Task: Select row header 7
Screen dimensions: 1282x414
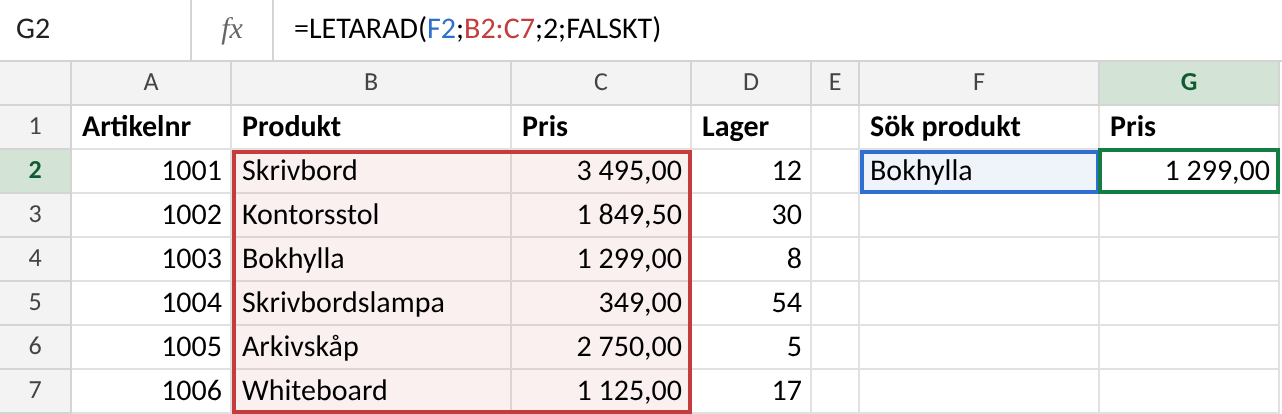Action: [x=35, y=391]
